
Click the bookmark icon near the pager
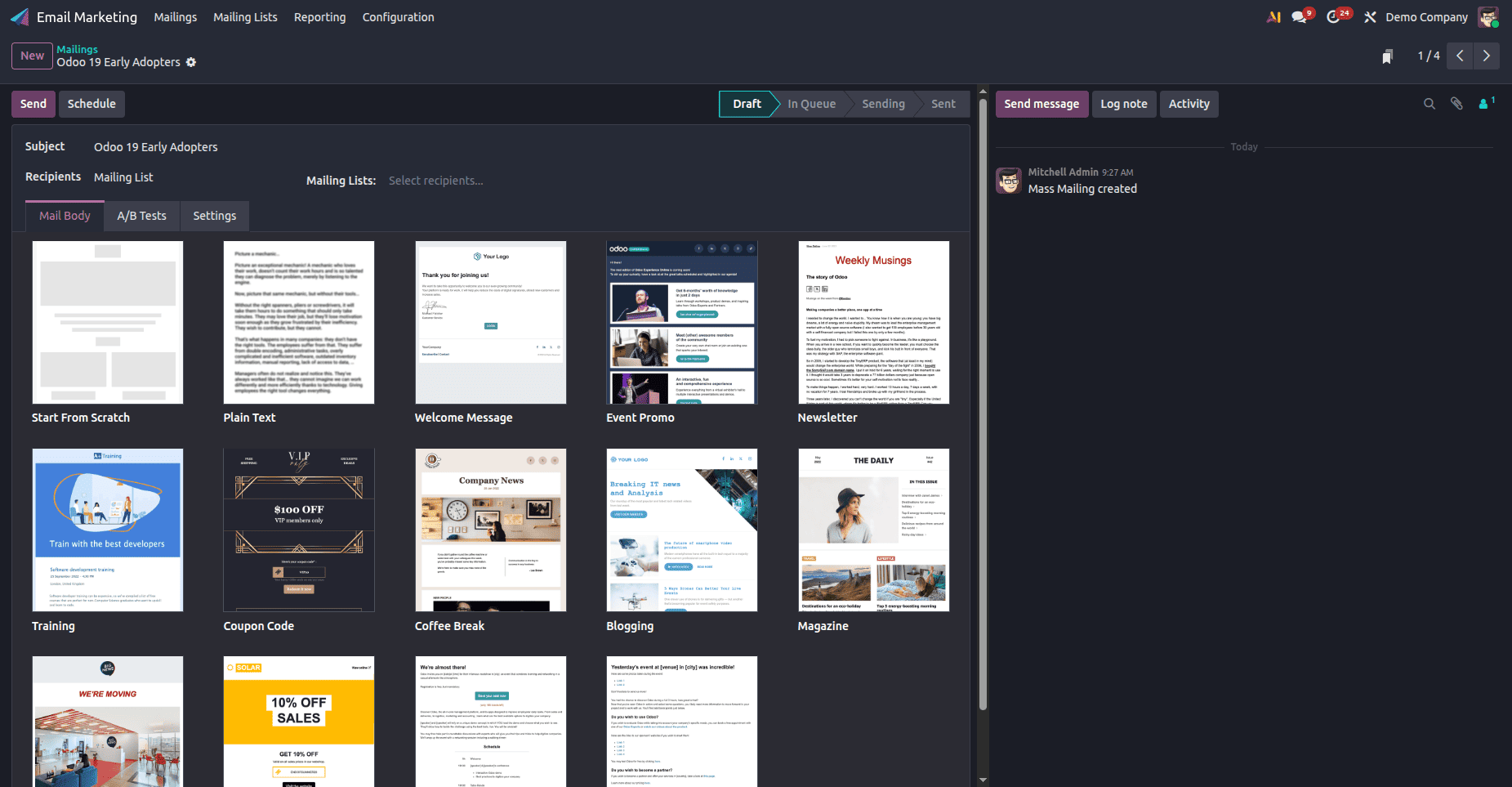point(1387,56)
